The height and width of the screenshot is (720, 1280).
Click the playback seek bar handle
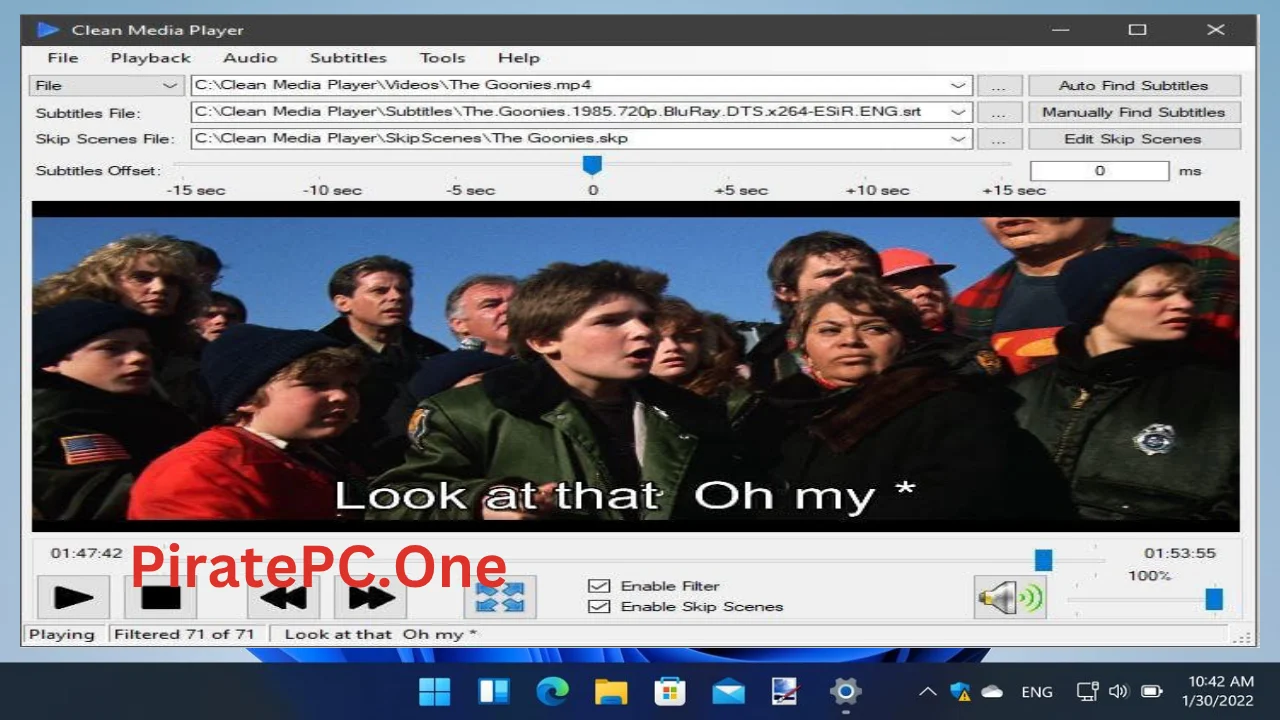(1043, 560)
